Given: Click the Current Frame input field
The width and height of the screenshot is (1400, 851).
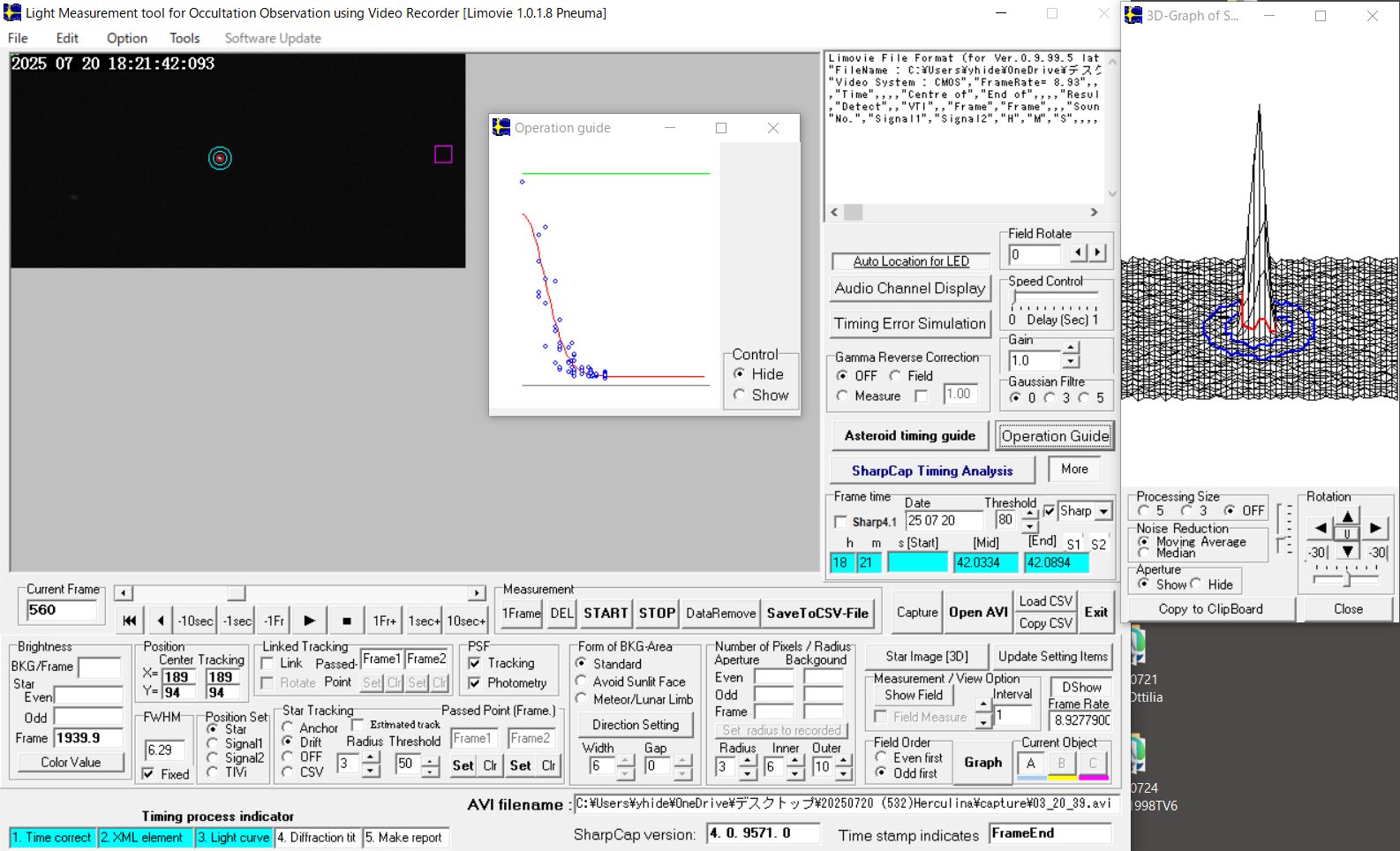Looking at the screenshot, I should coord(62,610).
